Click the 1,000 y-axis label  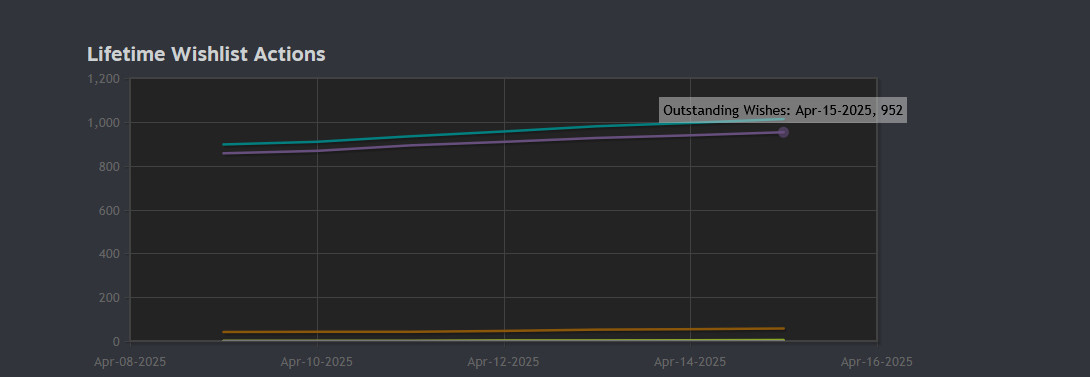pyautogui.click(x=104, y=122)
